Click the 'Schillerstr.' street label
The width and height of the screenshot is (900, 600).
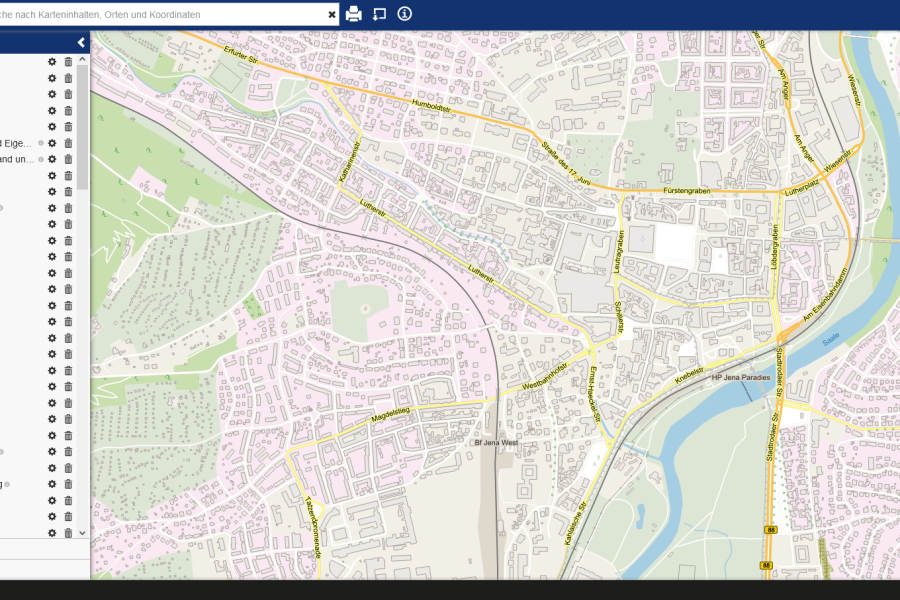[x=619, y=318]
